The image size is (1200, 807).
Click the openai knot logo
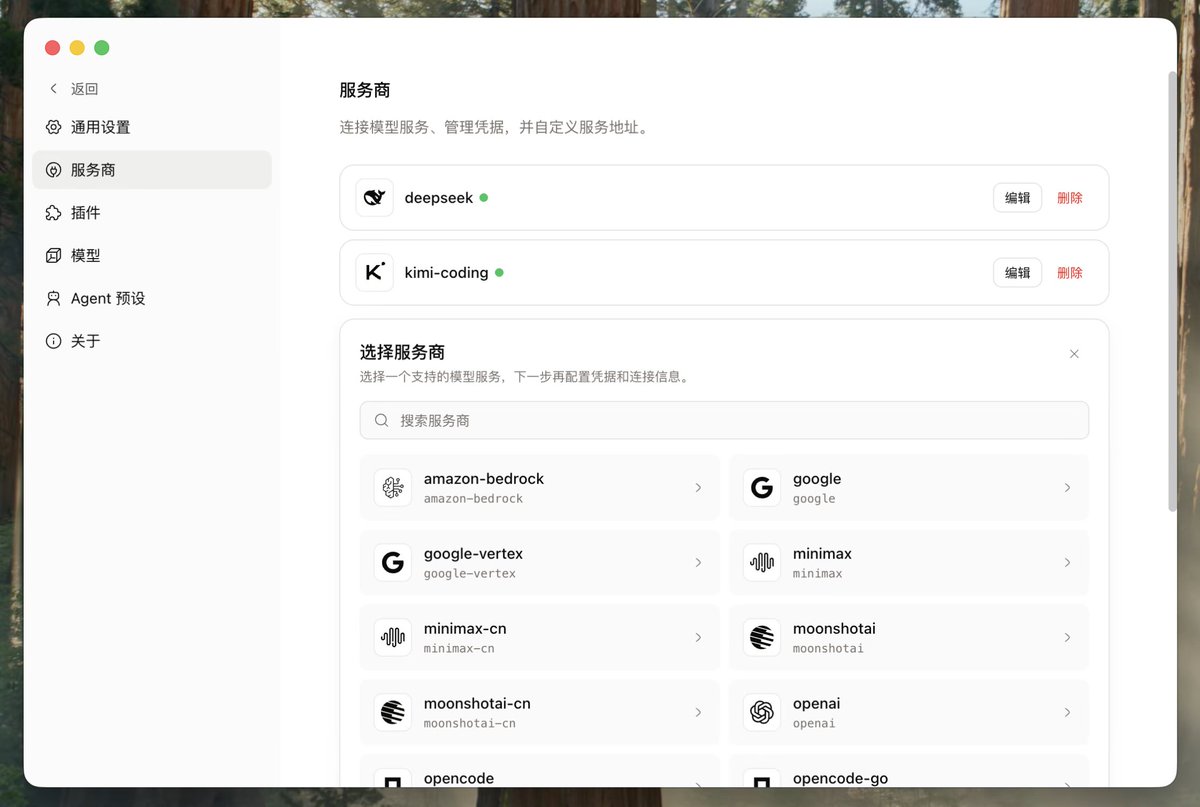(x=762, y=712)
